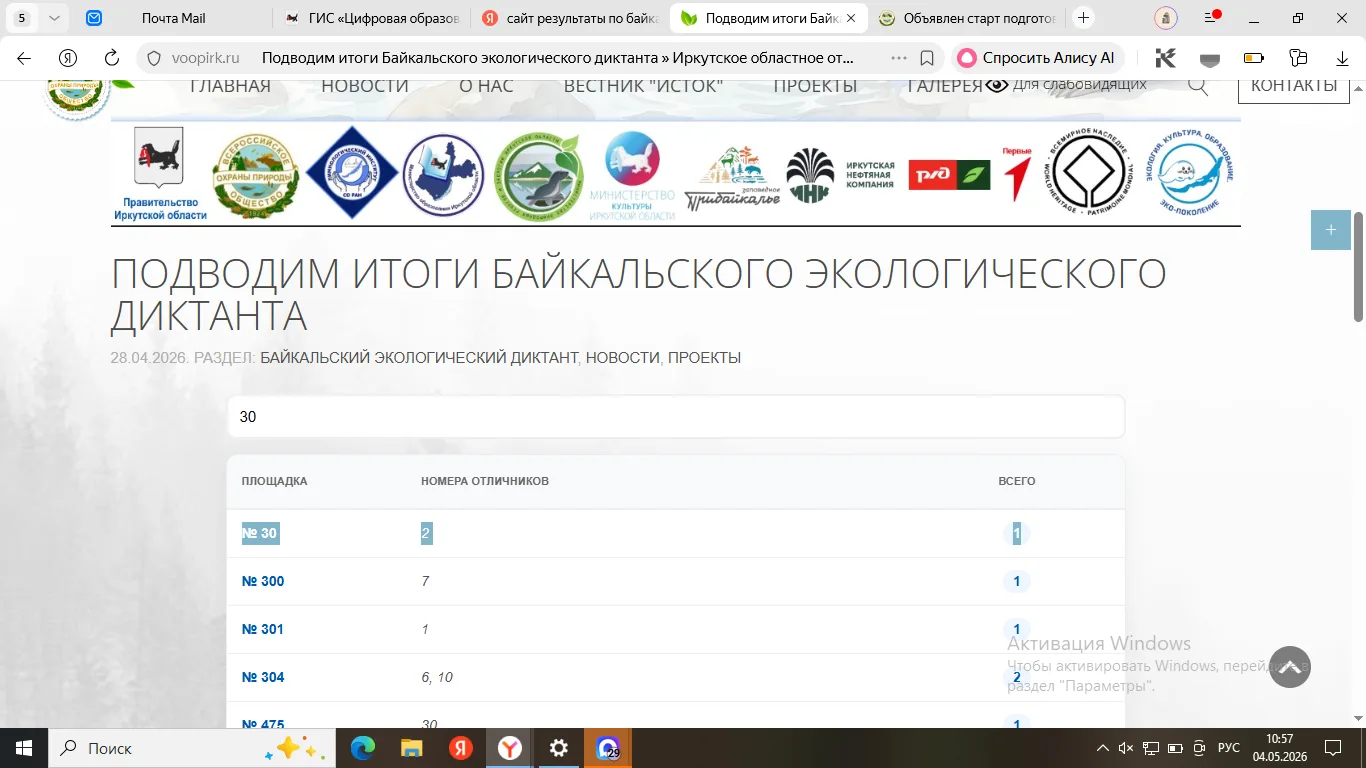Expand the blue plus side panel button
1366x768 pixels.
(x=1330, y=230)
